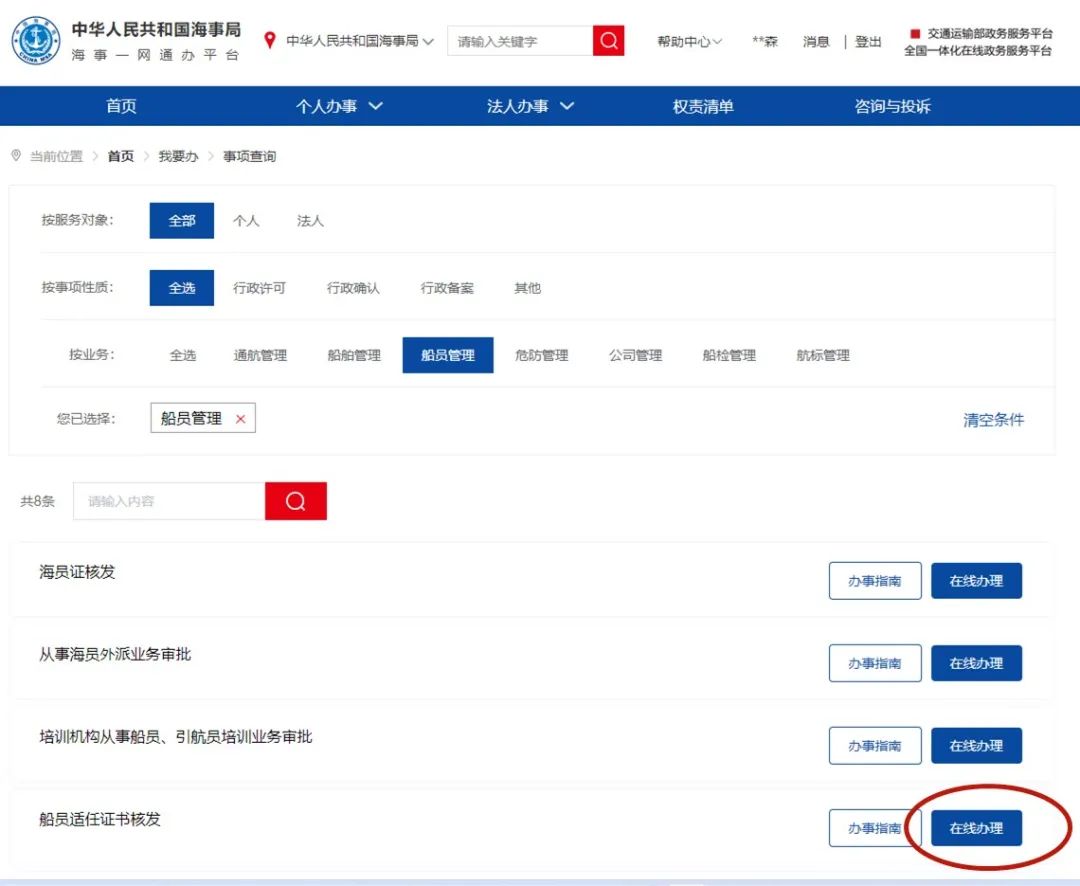This screenshot has width=1080, height=886.
Task: Open 全国一体化在线政务服务平台 link
Action: 978,50
